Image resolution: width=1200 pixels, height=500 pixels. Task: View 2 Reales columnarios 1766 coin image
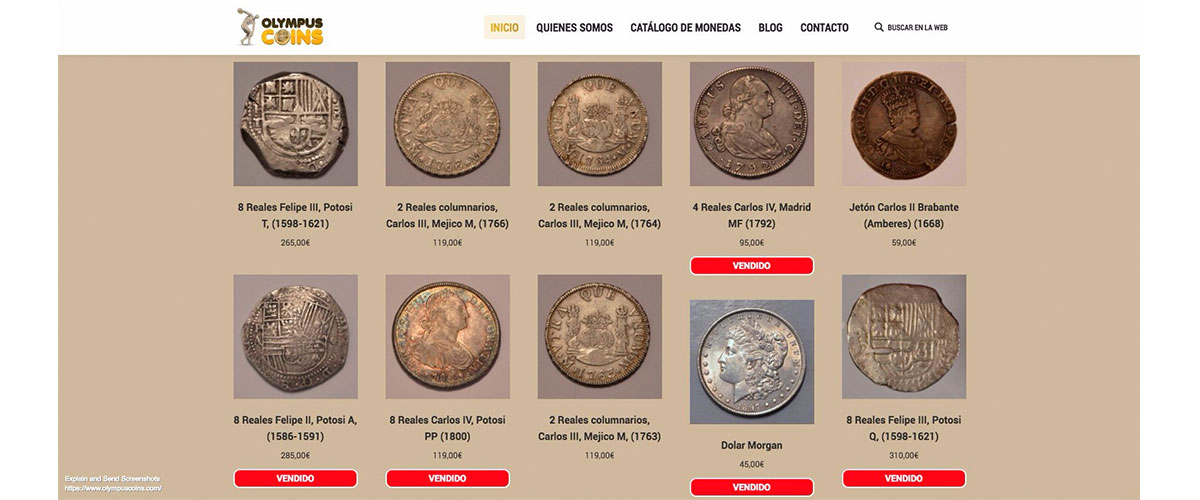pos(447,124)
